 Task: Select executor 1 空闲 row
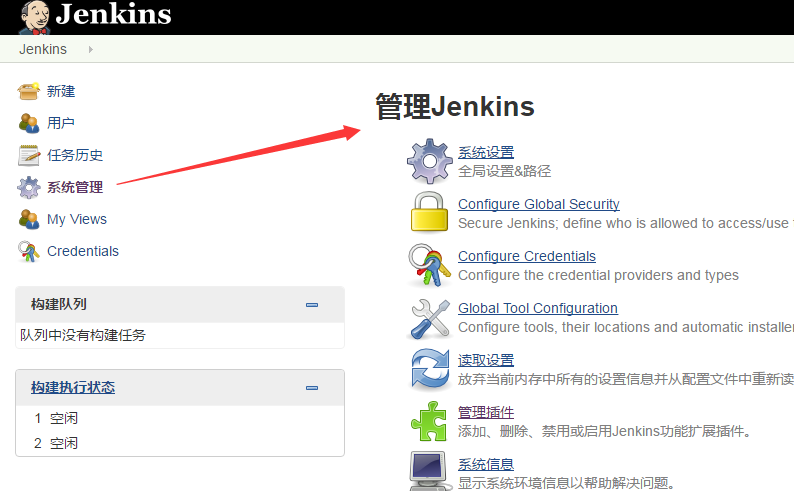(x=180, y=418)
